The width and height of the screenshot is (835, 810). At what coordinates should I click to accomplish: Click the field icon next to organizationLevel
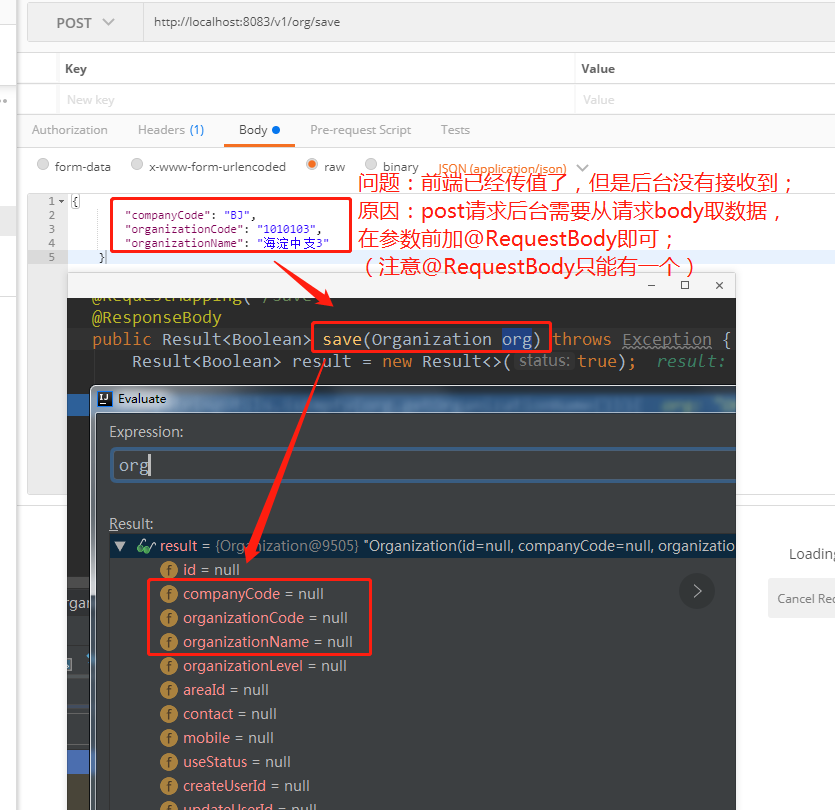tap(169, 666)
